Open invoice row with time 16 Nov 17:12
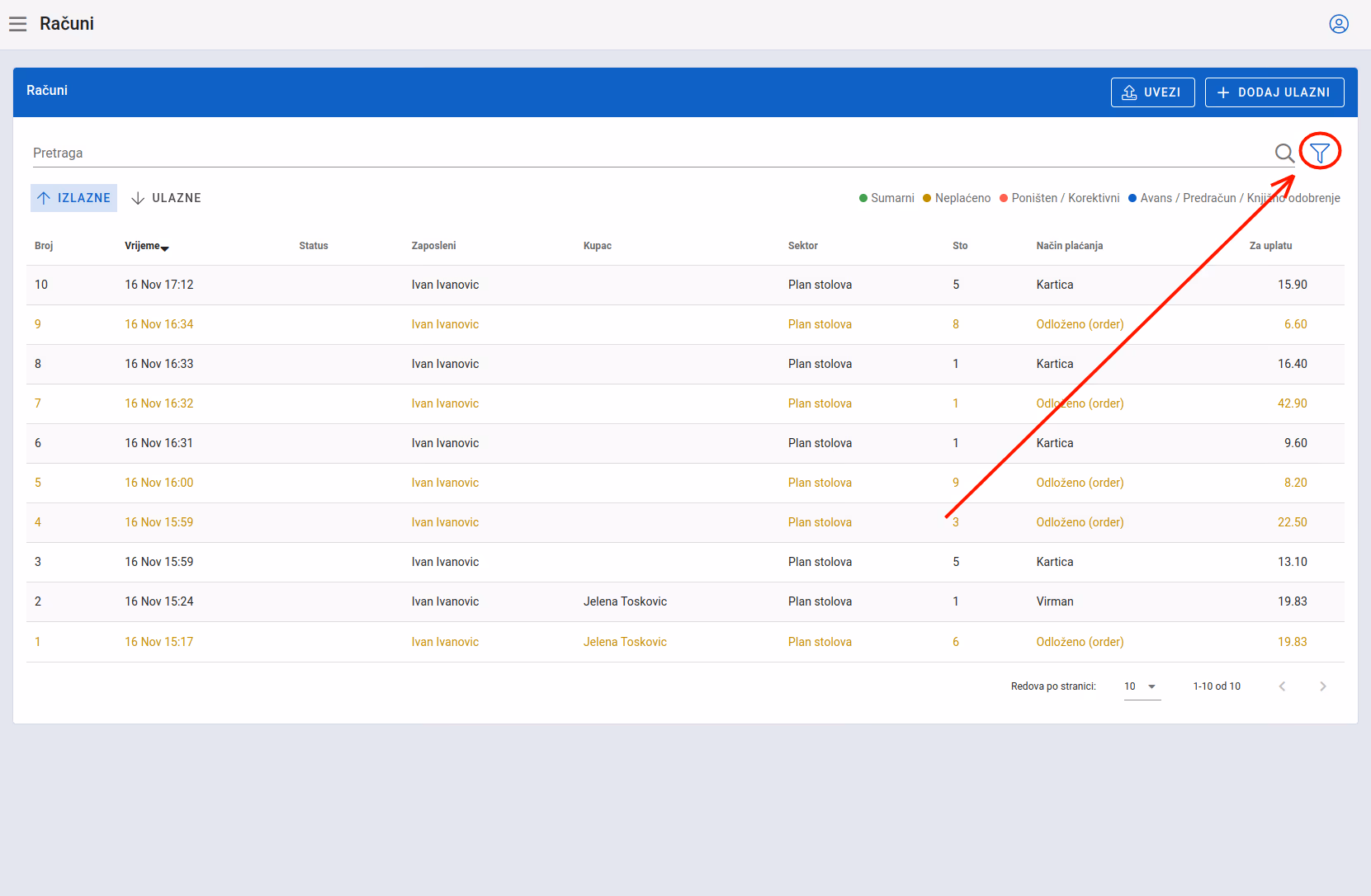 pyautogui.click(x=685, y=285)
